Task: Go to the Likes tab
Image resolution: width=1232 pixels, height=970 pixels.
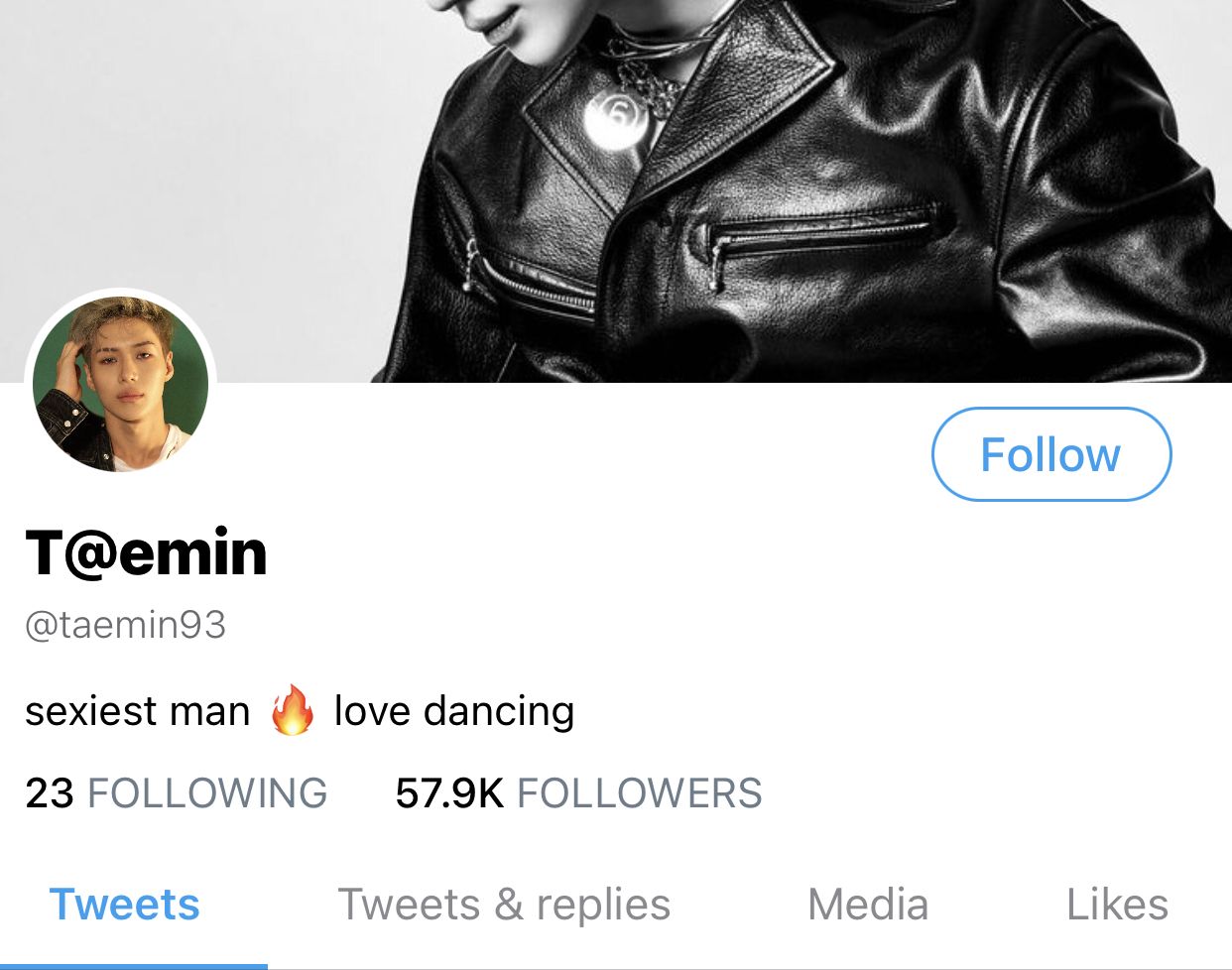Action: [x=1117, y=905]
